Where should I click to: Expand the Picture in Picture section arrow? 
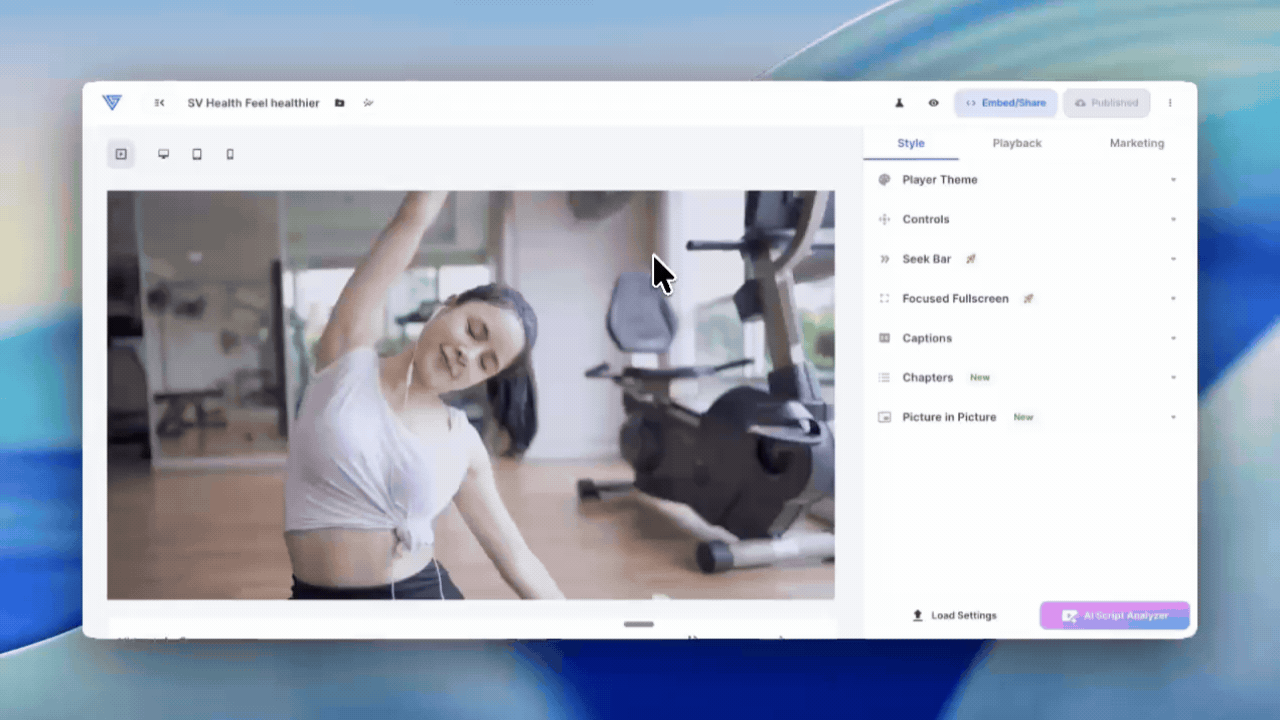click(1173, 417)
